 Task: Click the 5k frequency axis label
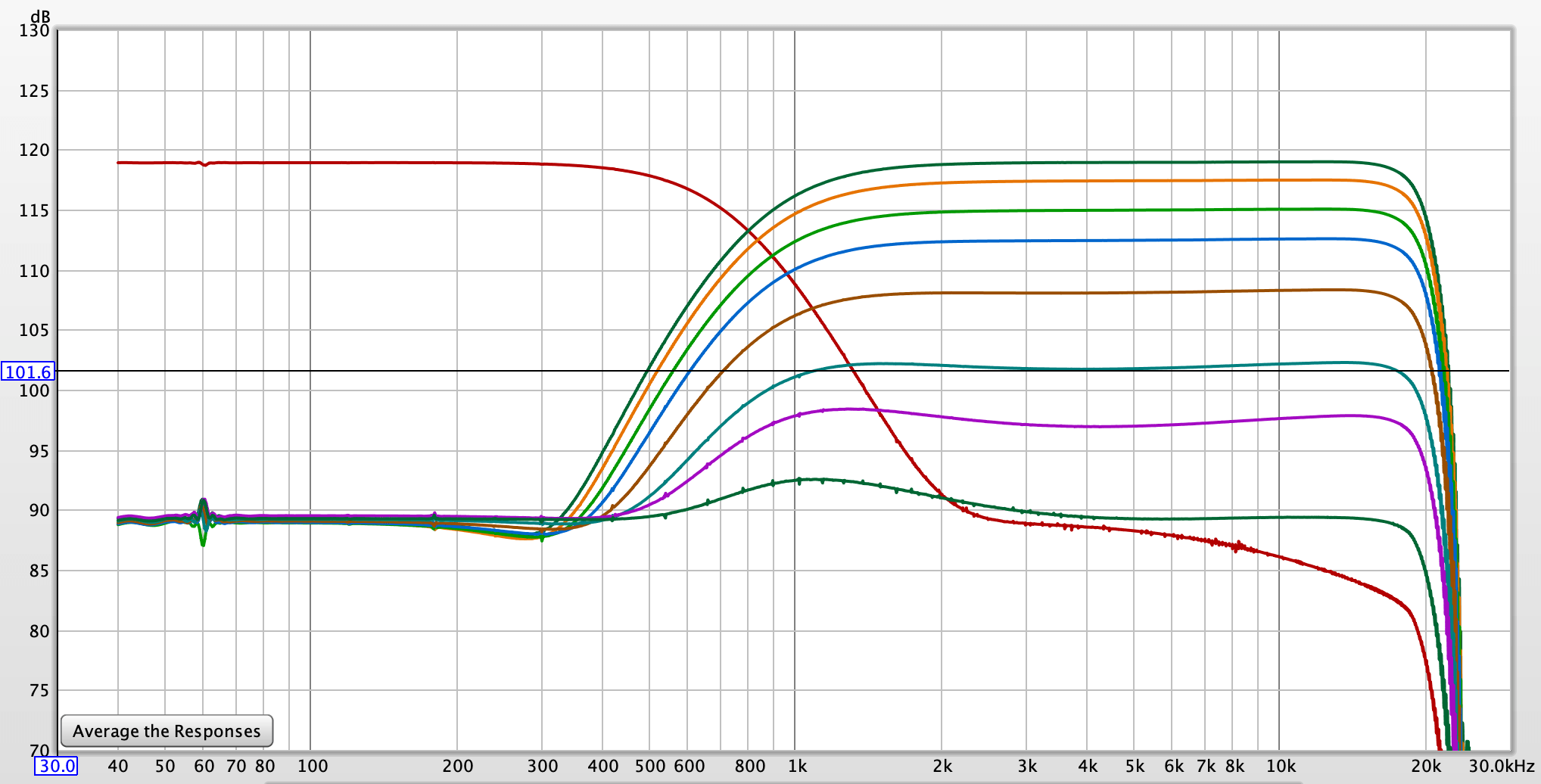point(1135,766)
